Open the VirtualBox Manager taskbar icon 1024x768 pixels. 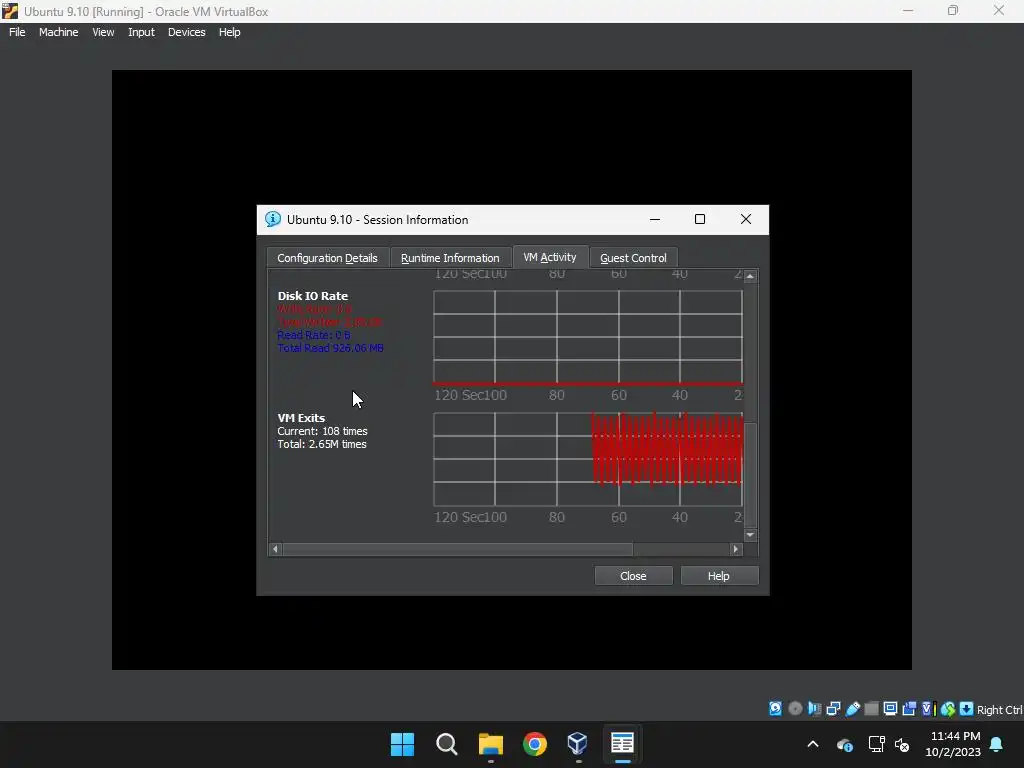pyautogui.click(x=578, y=744)
